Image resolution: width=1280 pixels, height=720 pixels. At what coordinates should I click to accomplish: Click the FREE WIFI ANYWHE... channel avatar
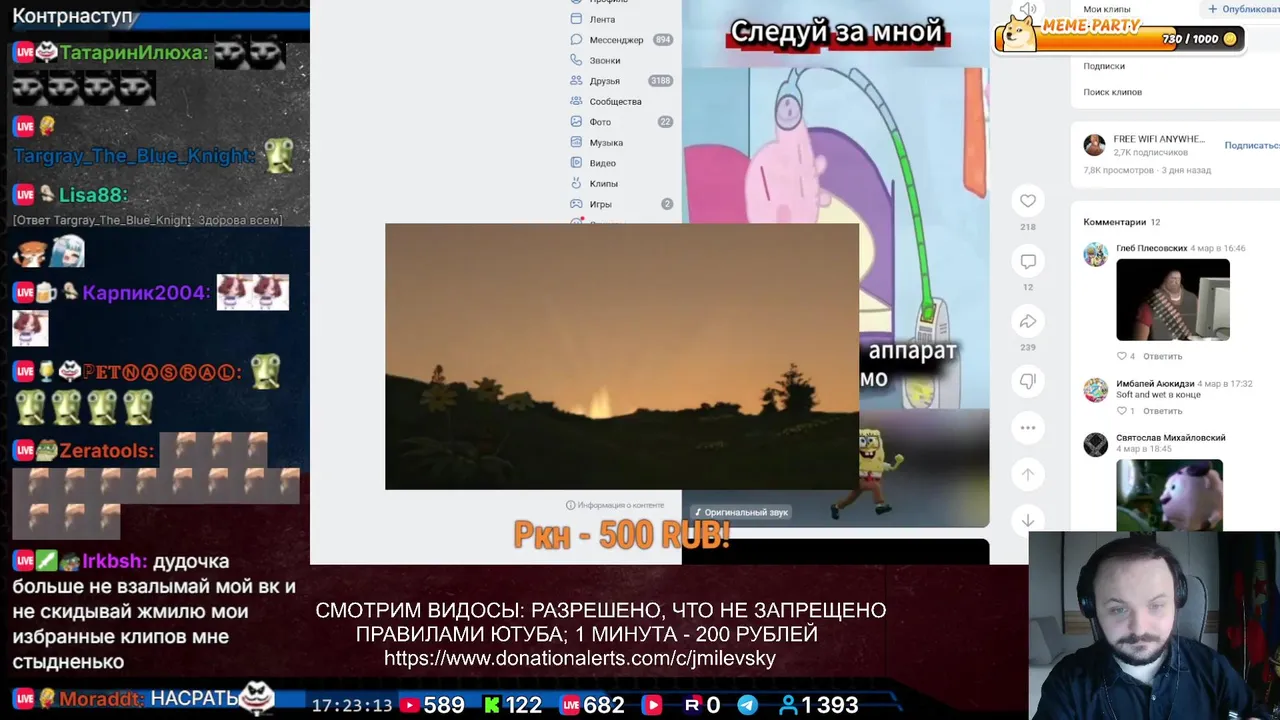pyautogui.click(x=1095, y=145)
